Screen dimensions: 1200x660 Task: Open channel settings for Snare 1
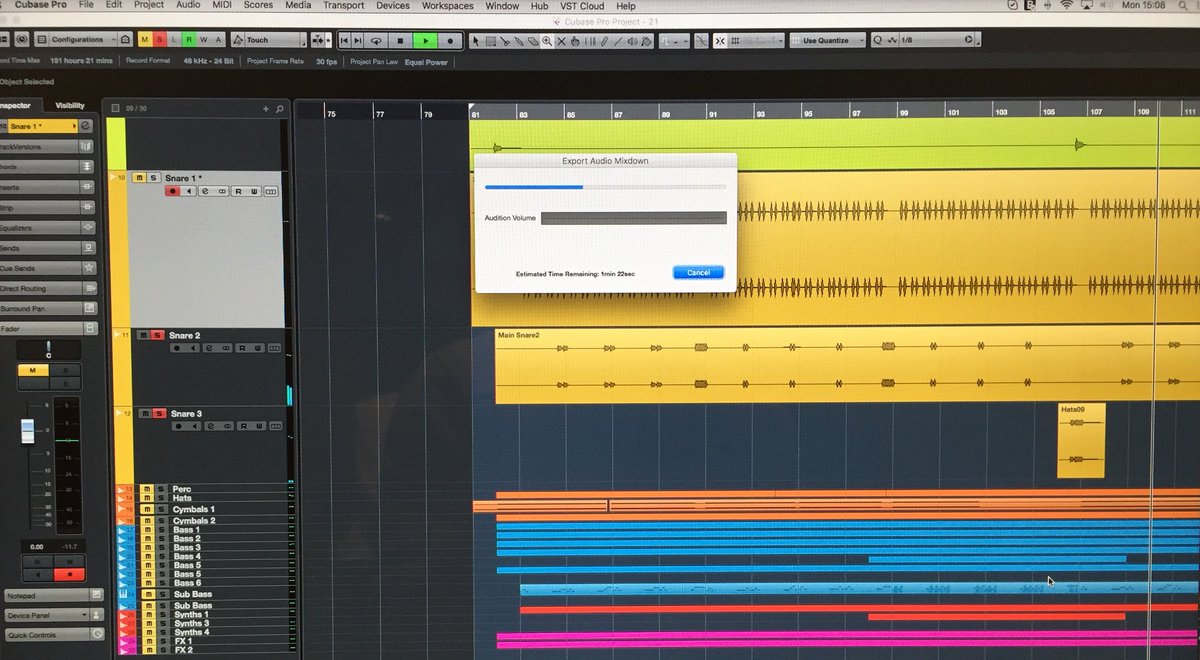[x=205, y=191]
